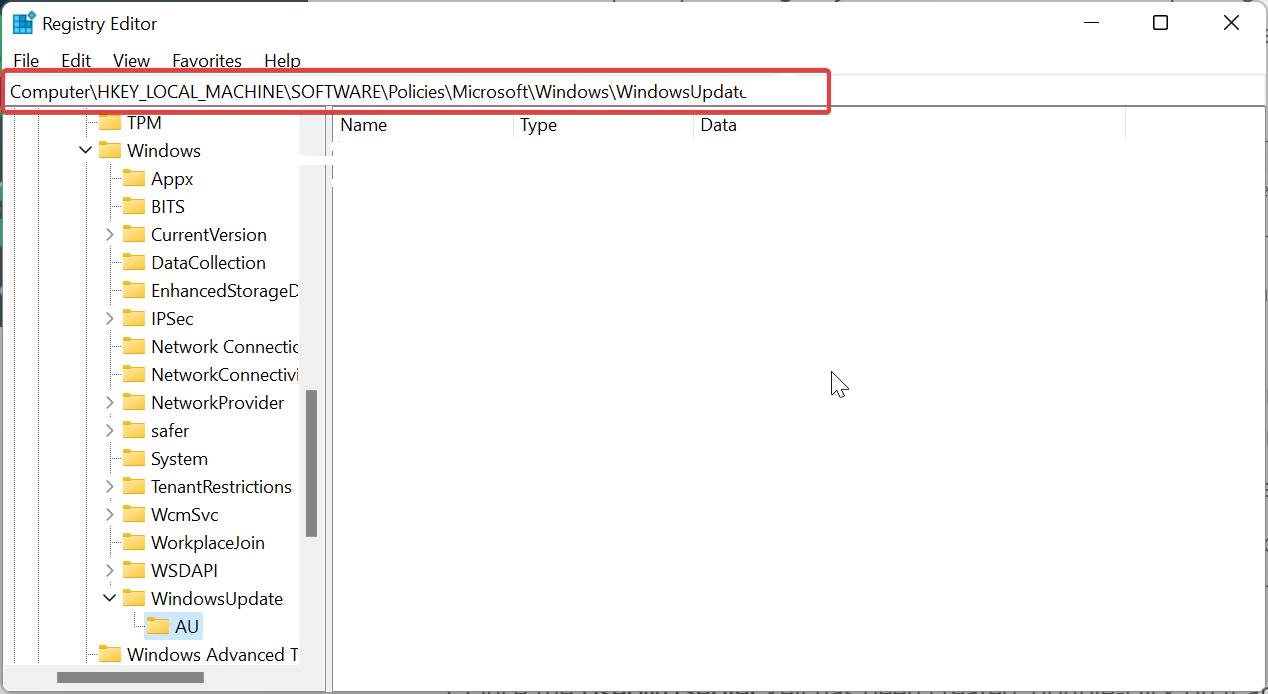Select the Windows Advanced T key label
This screenshot has height=694, width=1268.
pyautogui.click(x=212, y=655)
